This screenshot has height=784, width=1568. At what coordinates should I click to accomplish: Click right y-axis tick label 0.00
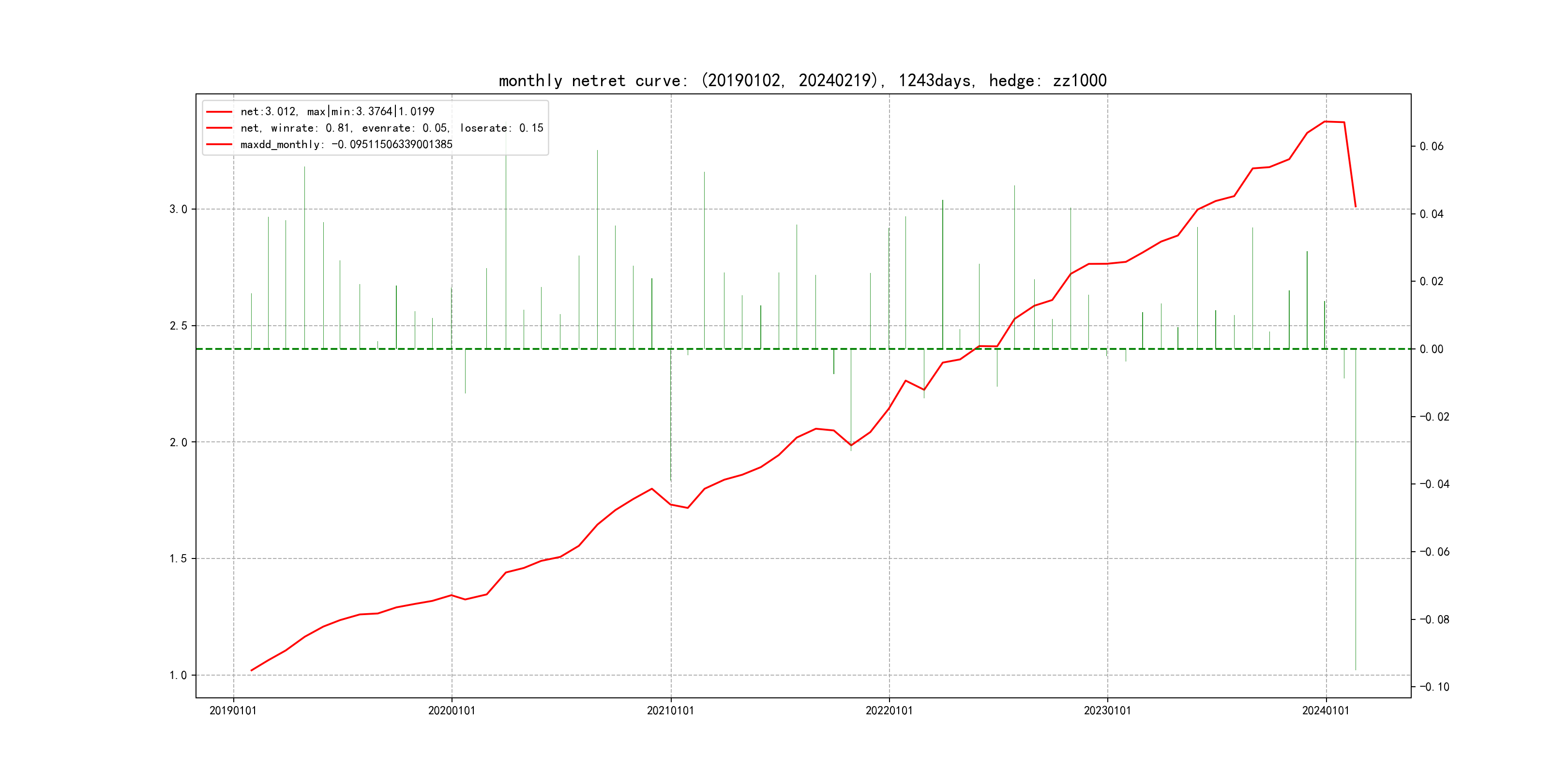coord(1431,349)
